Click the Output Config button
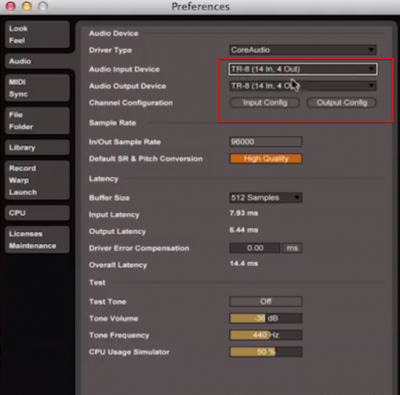The image size is (400, 395). [342, 103]
